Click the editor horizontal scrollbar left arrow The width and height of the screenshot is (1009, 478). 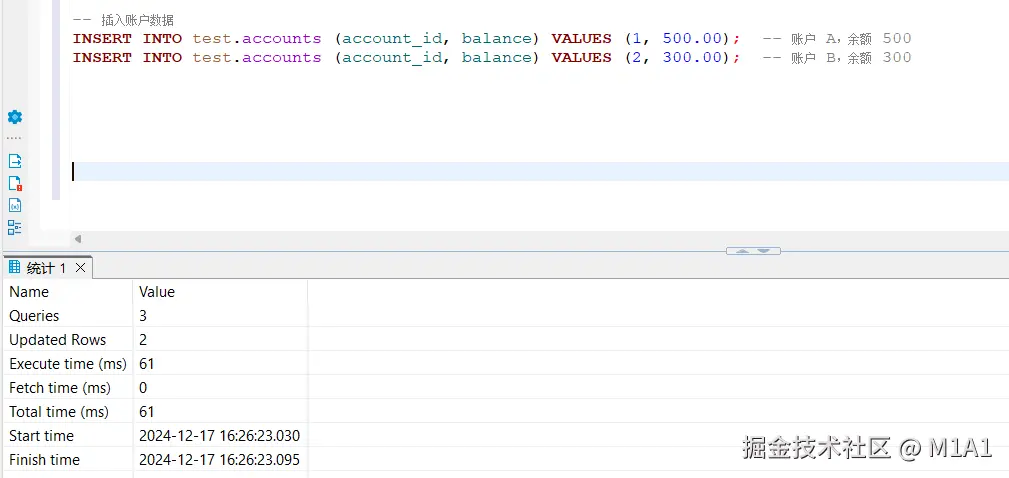click(x=78, y=239)
